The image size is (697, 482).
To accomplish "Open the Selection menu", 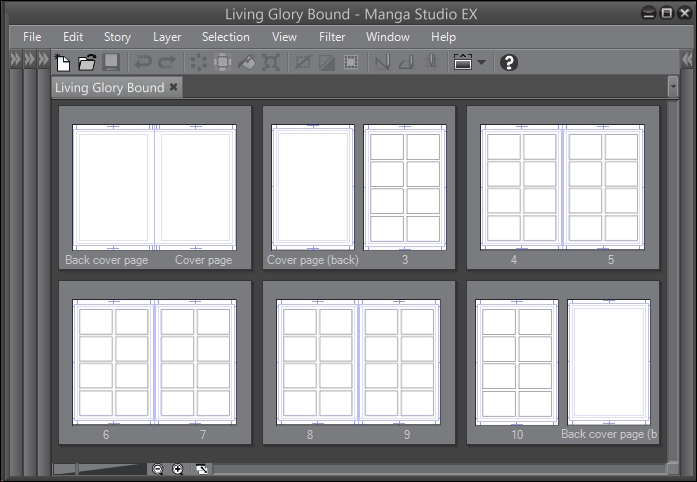I will [x=226, y=37].
